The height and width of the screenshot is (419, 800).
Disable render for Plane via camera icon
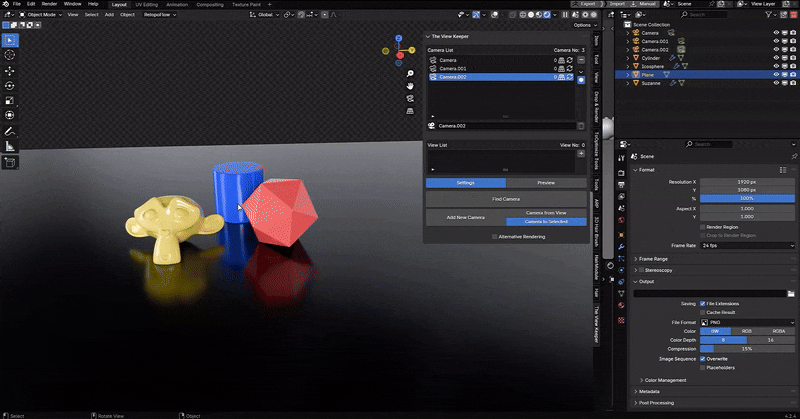point(793,75)
